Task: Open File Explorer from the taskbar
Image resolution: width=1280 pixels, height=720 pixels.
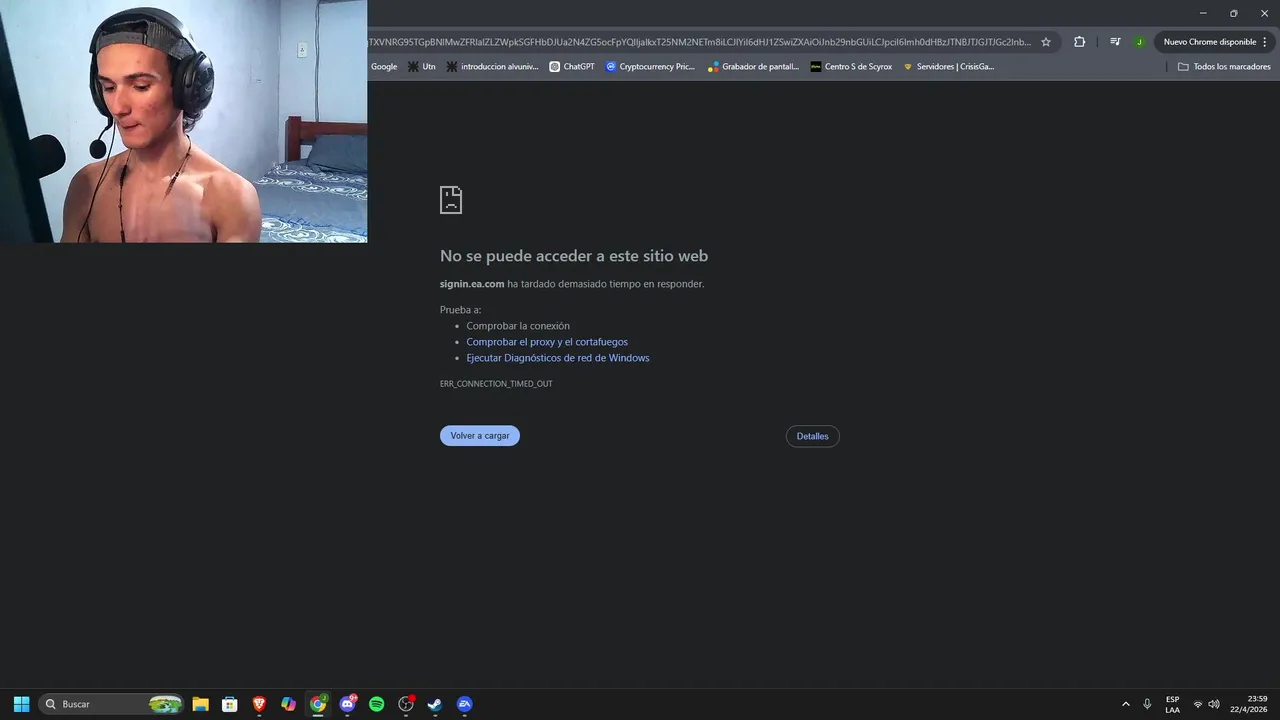Action: click(x=200, y=704)
